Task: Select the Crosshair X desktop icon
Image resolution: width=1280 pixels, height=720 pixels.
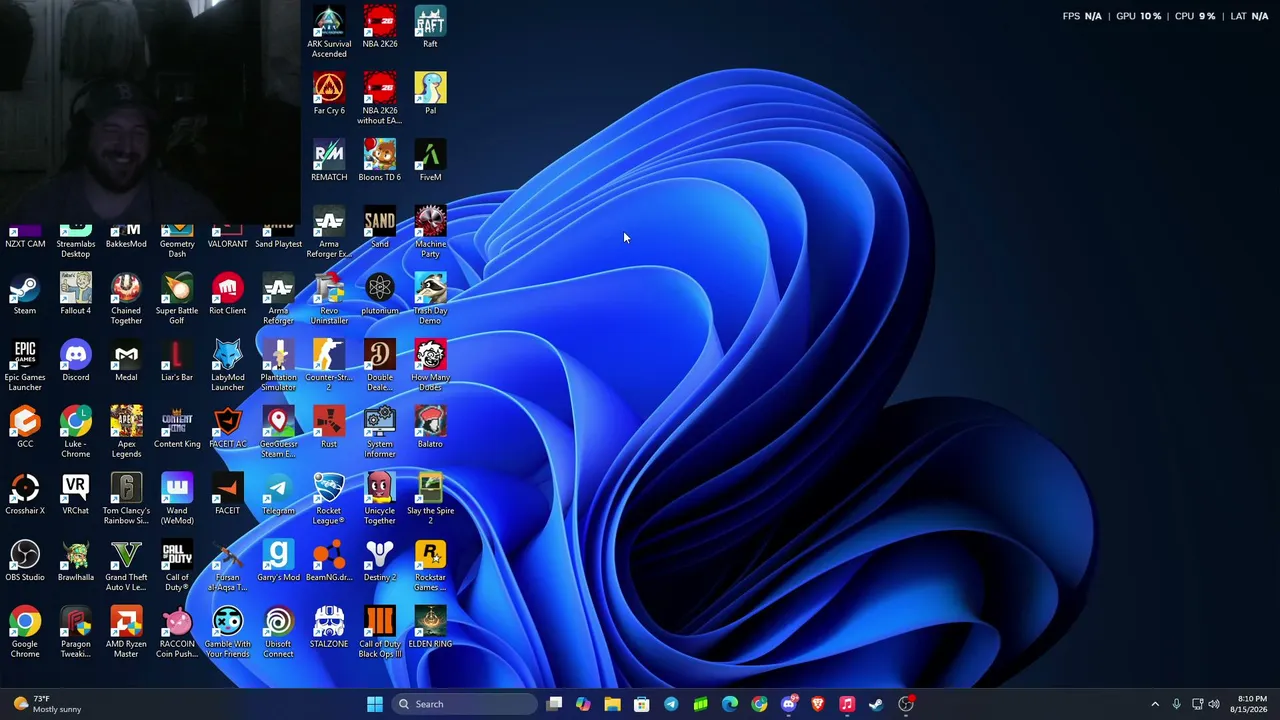Action: [x=25, y=493]
